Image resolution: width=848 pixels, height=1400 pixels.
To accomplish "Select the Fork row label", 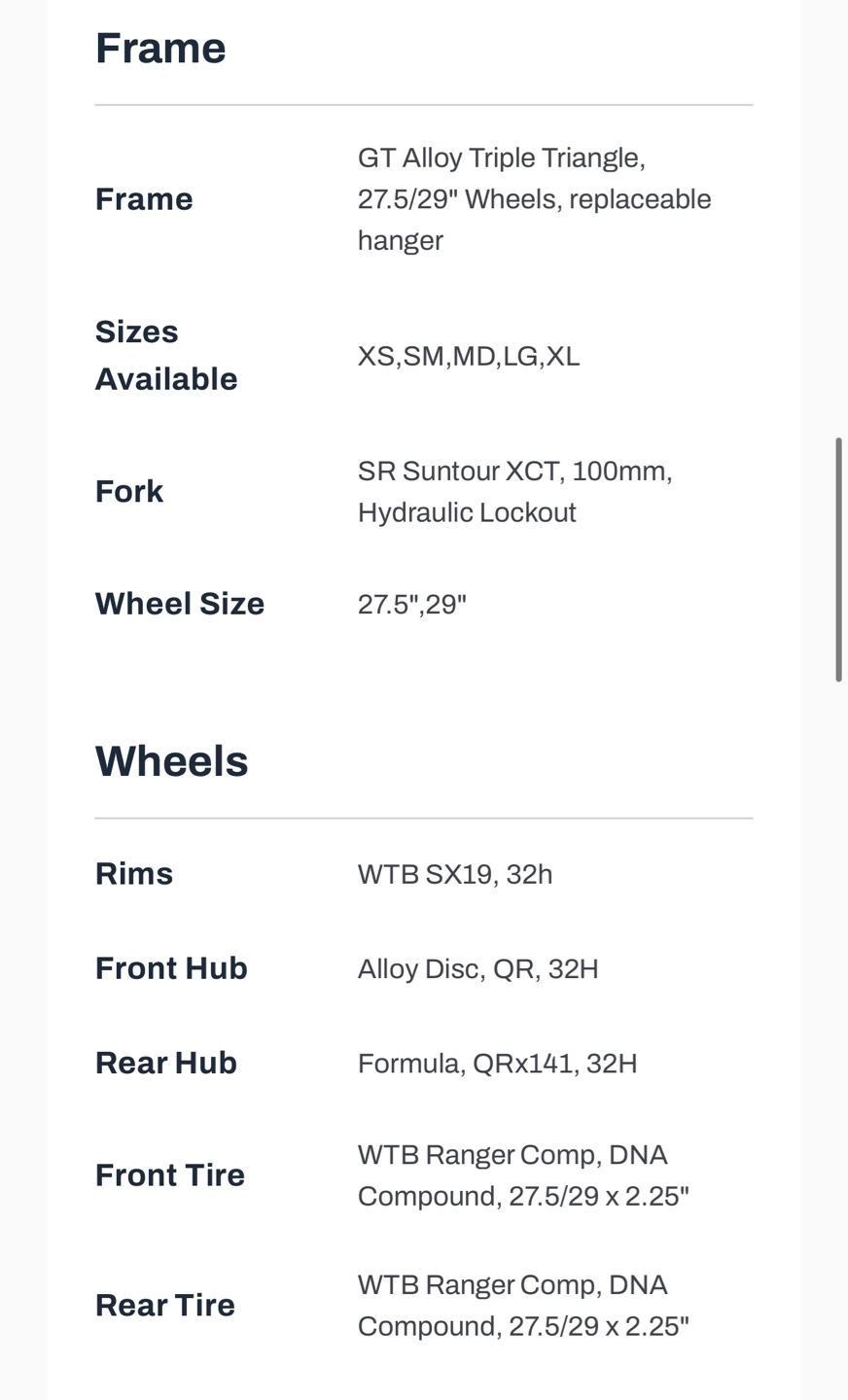I will click(129, 491).
